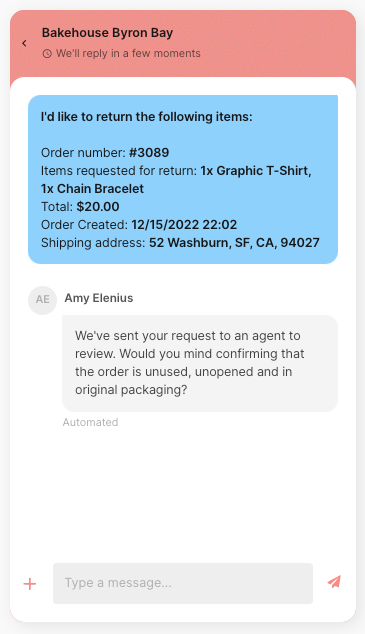
Task: Click the Automated label under message
Action: [91, 422]
